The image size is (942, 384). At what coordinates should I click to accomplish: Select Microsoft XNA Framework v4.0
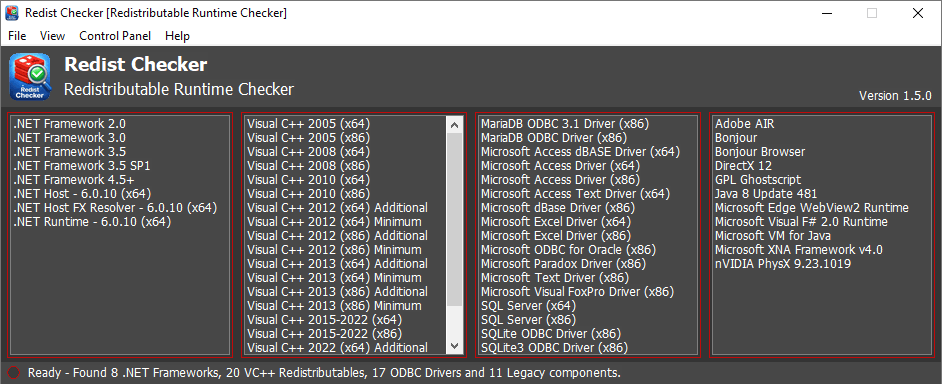pyautogui.click(x=798, y=250)
